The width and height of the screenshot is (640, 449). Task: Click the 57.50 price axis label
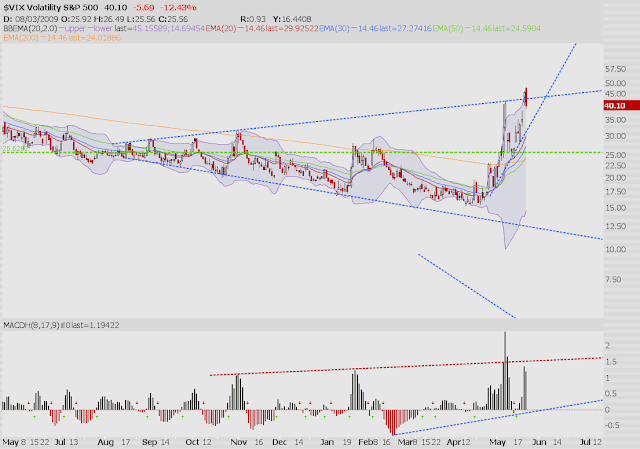click(x=616, y=69)
